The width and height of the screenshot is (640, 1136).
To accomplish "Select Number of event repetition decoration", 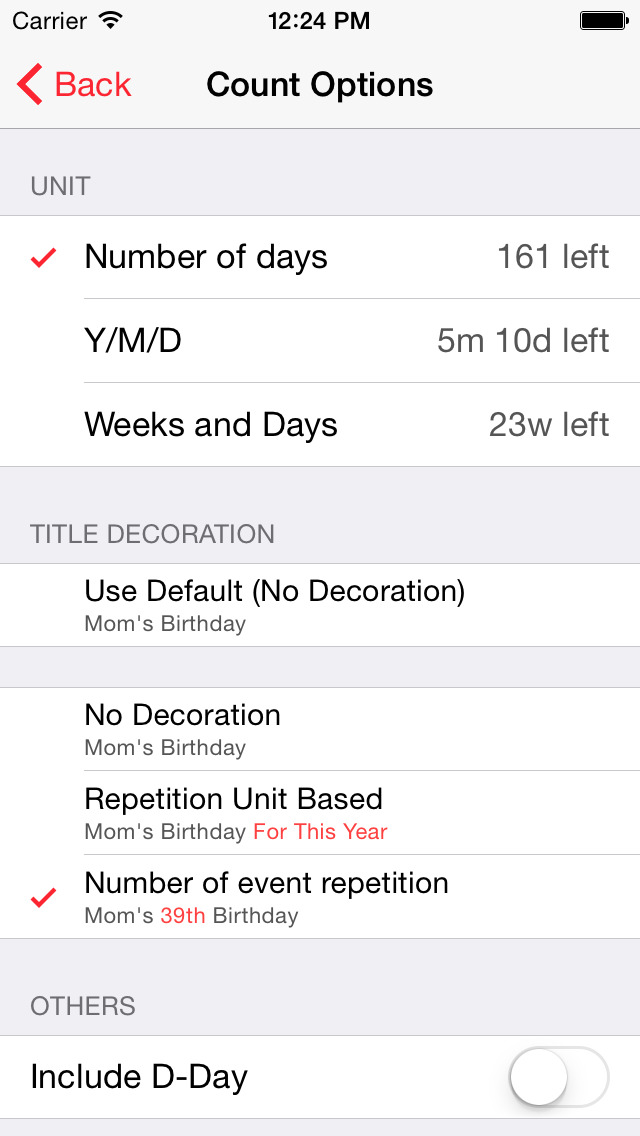I will coord(266,896).
